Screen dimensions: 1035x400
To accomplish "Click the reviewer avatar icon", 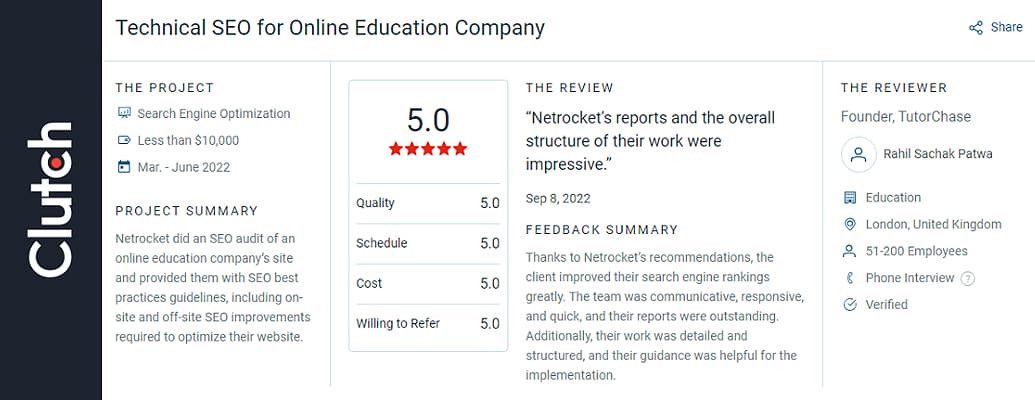I will pyautogui.click(x=858, y=155).
